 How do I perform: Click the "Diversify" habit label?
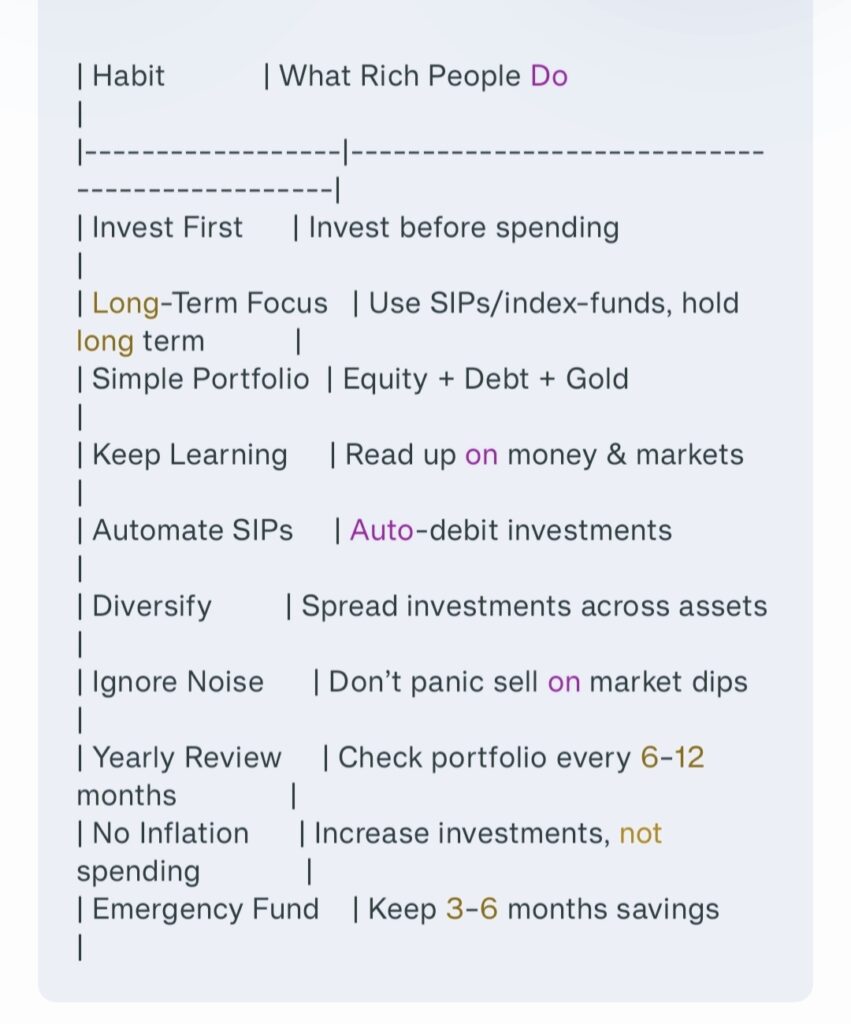[151, 607]
